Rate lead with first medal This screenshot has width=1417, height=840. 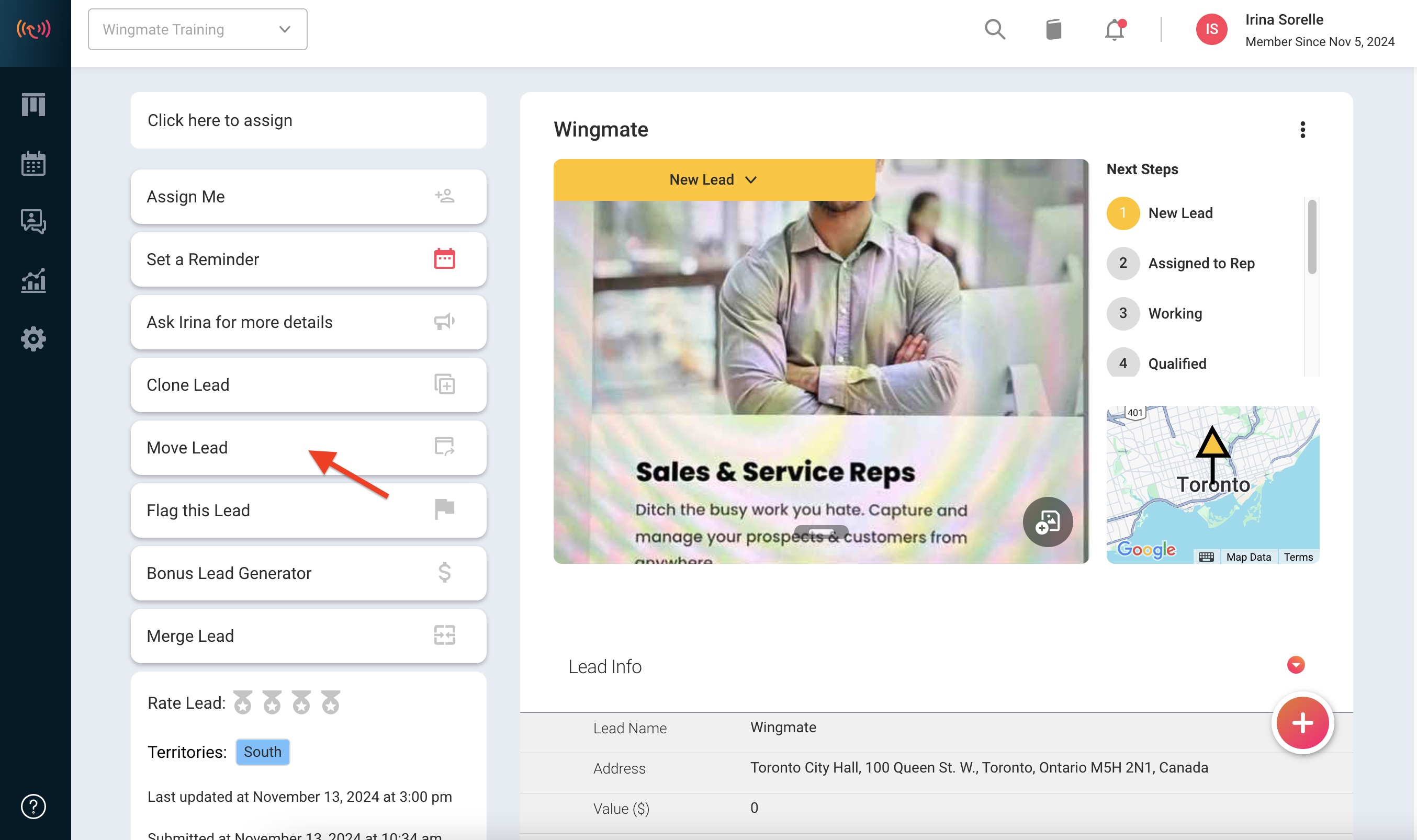click(x=243, y=702)
